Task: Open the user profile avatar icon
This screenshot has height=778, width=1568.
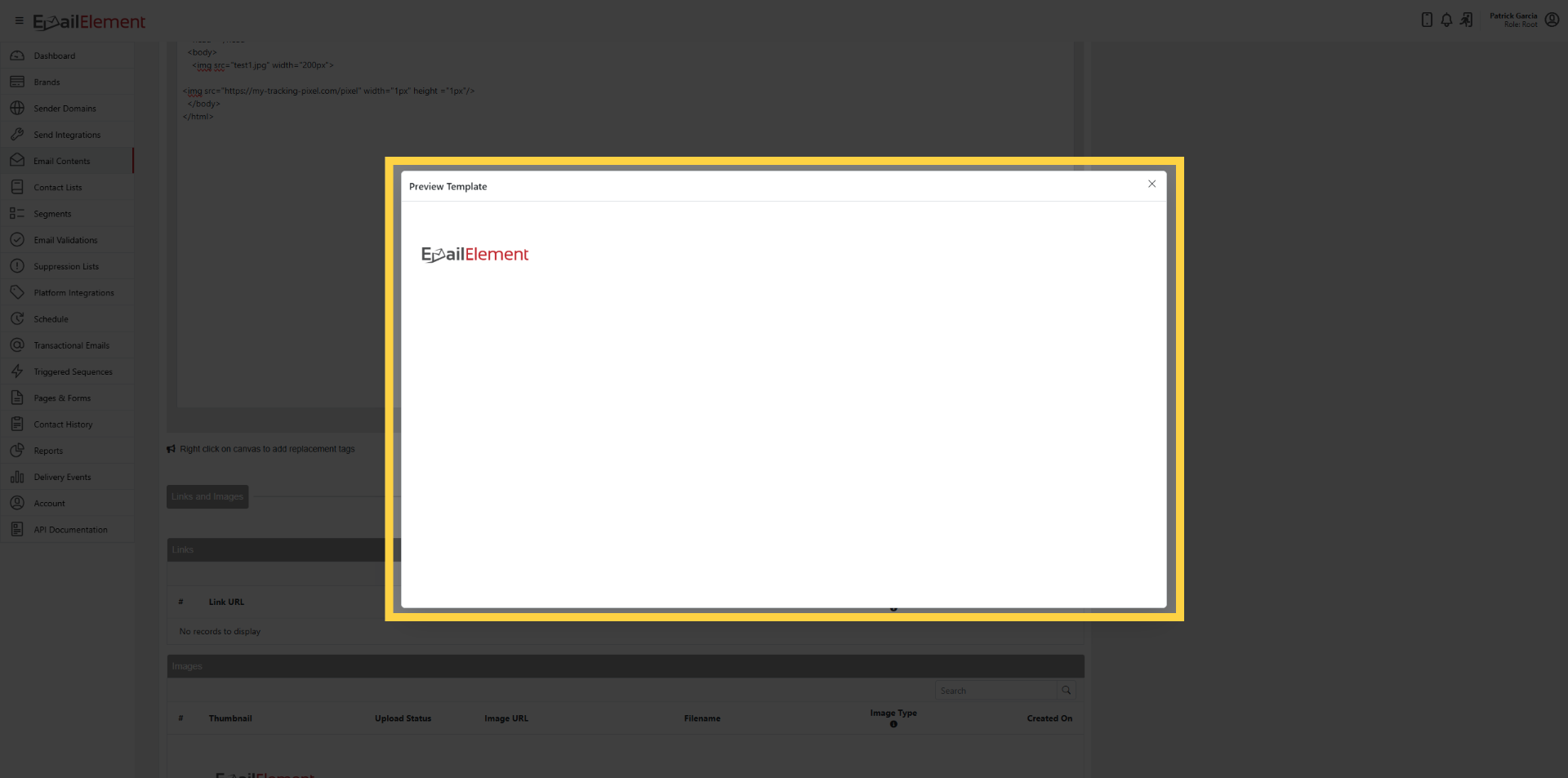Action: coord(1552,20)
